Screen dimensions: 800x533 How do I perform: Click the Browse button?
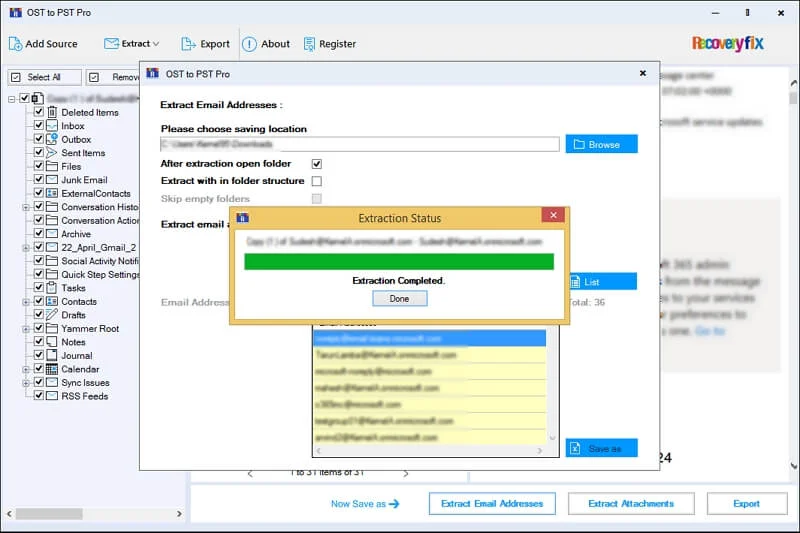click(601, 144)
